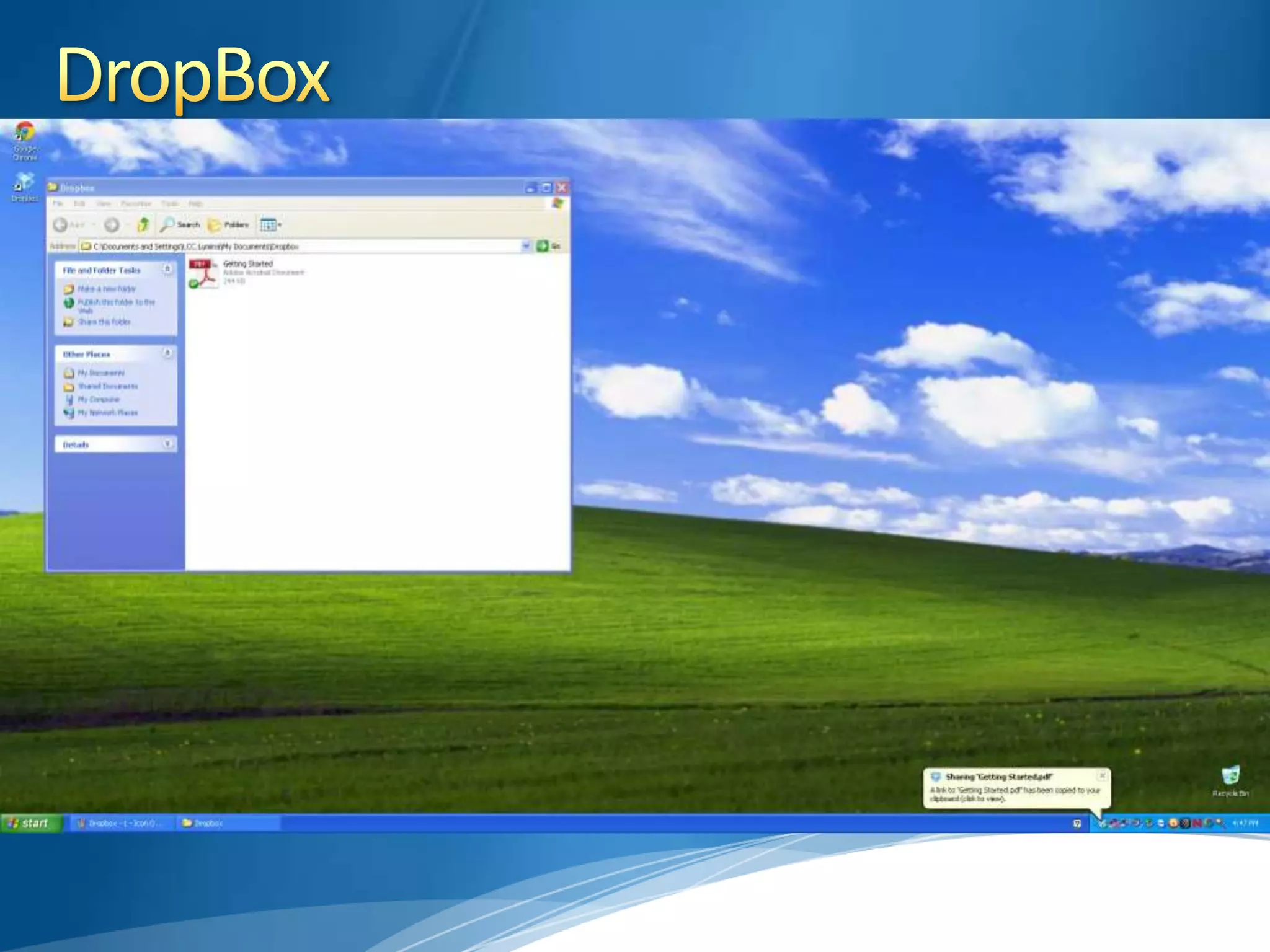Viewport: 1270px width, 952px height.
Task: Open the Tools menu
Action: click(x=169, y=203)
